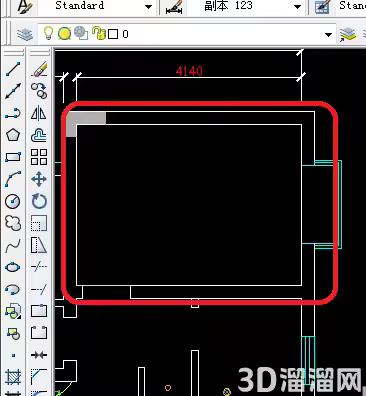Open the Layer Properties Manager

(25, 34)
